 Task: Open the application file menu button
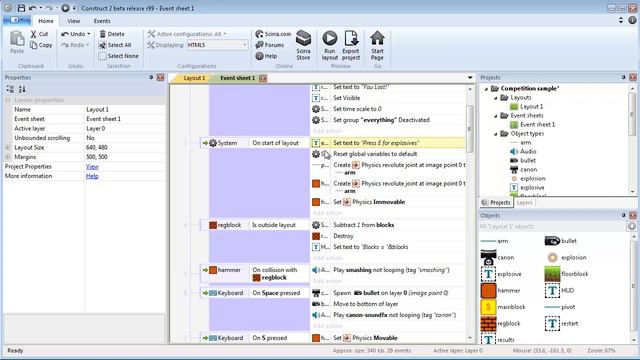tap(17, 20)
